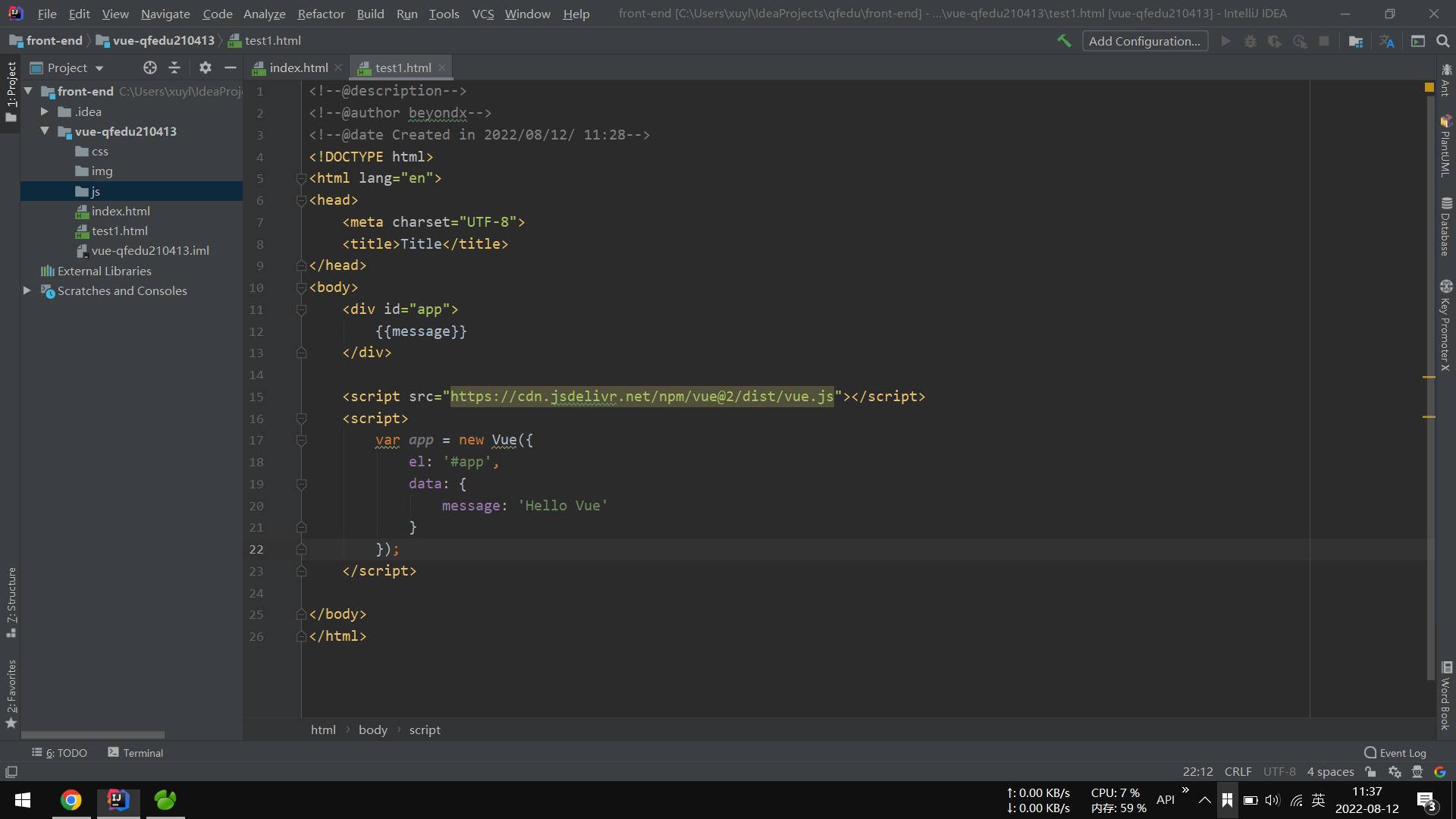Click the body breadcrumb item
Screen dimensions: 1456x819
point(372,730)
